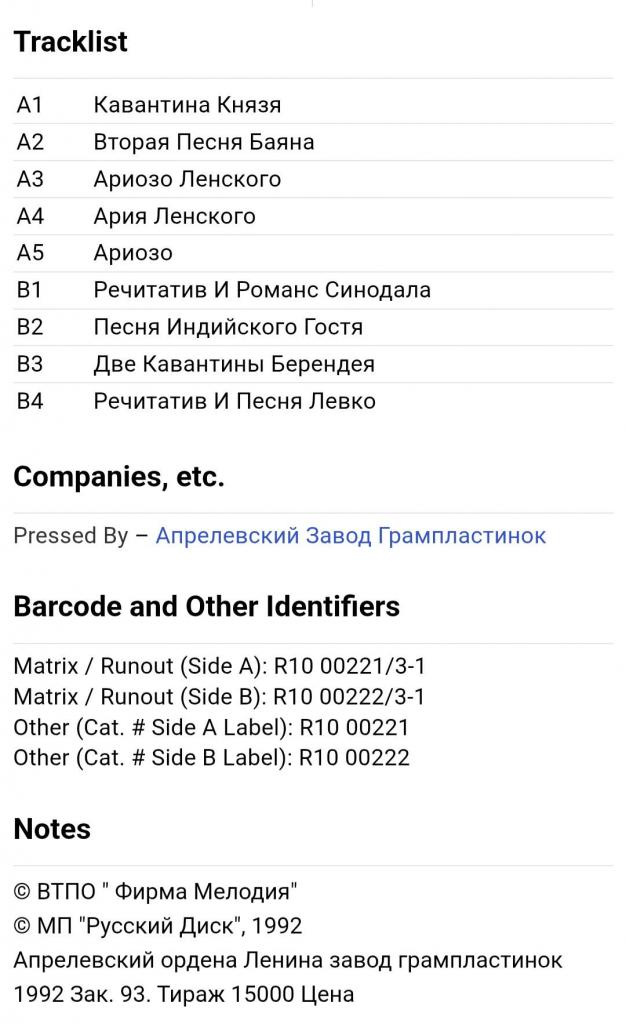Click the "Pressed By" label text
Image resolution: width=626 pixels, height=1024 pixels.
coord(70,535)
